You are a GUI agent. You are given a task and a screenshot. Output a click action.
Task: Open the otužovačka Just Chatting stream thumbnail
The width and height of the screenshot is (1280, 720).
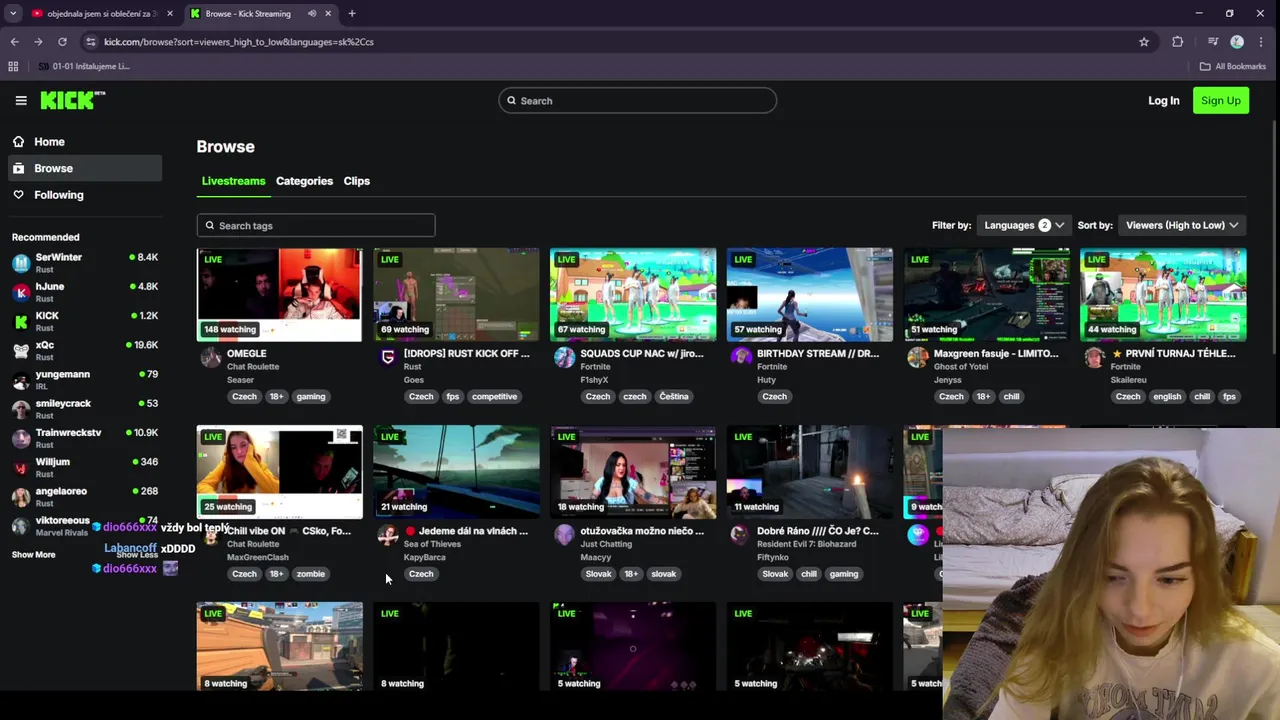pos(633,472)
